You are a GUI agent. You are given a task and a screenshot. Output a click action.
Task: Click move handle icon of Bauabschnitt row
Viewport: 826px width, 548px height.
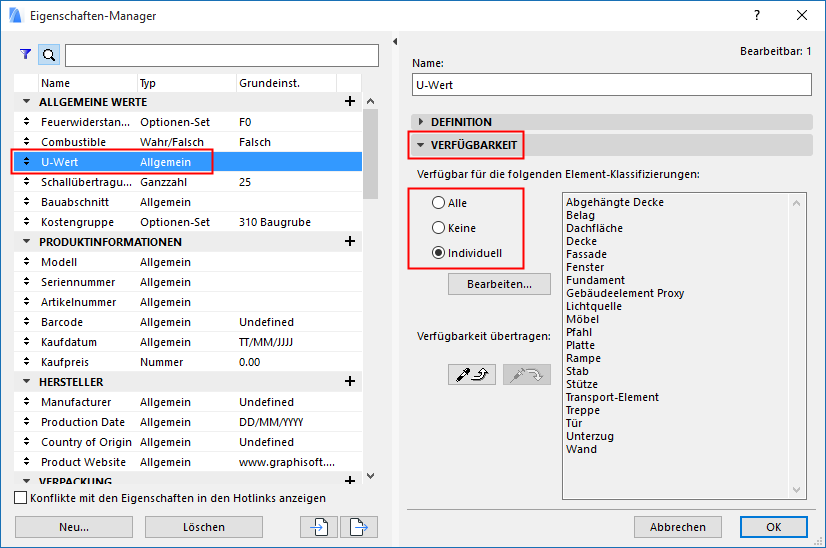26,202
